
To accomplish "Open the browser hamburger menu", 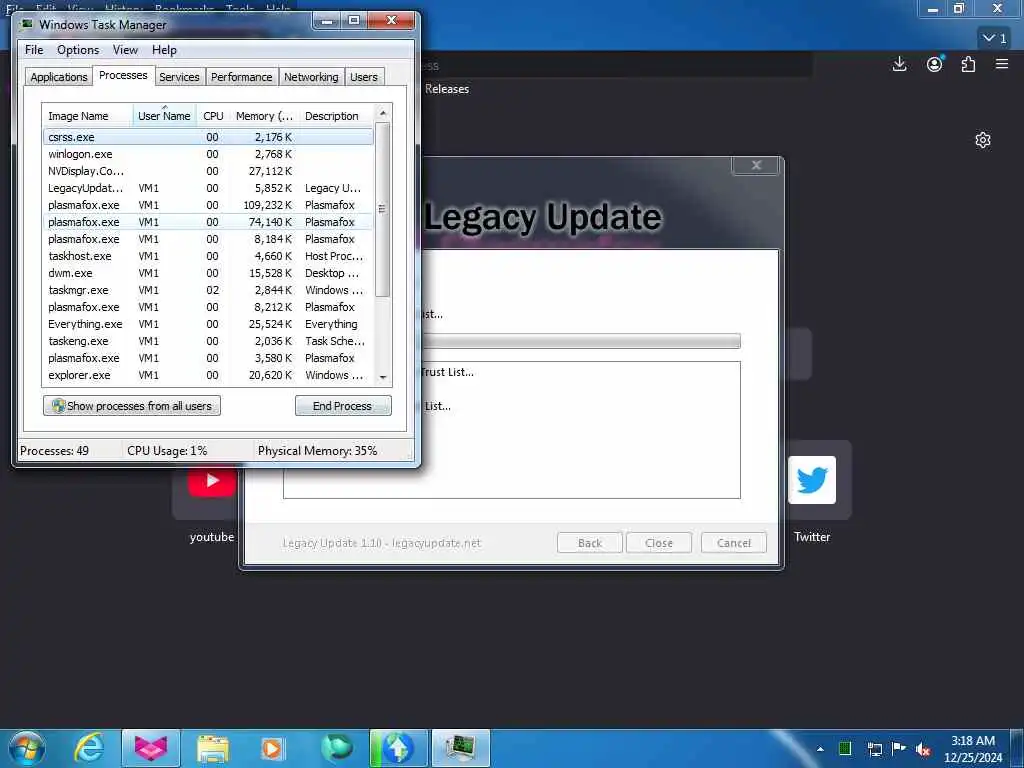I will click(x=1002, y=64).
